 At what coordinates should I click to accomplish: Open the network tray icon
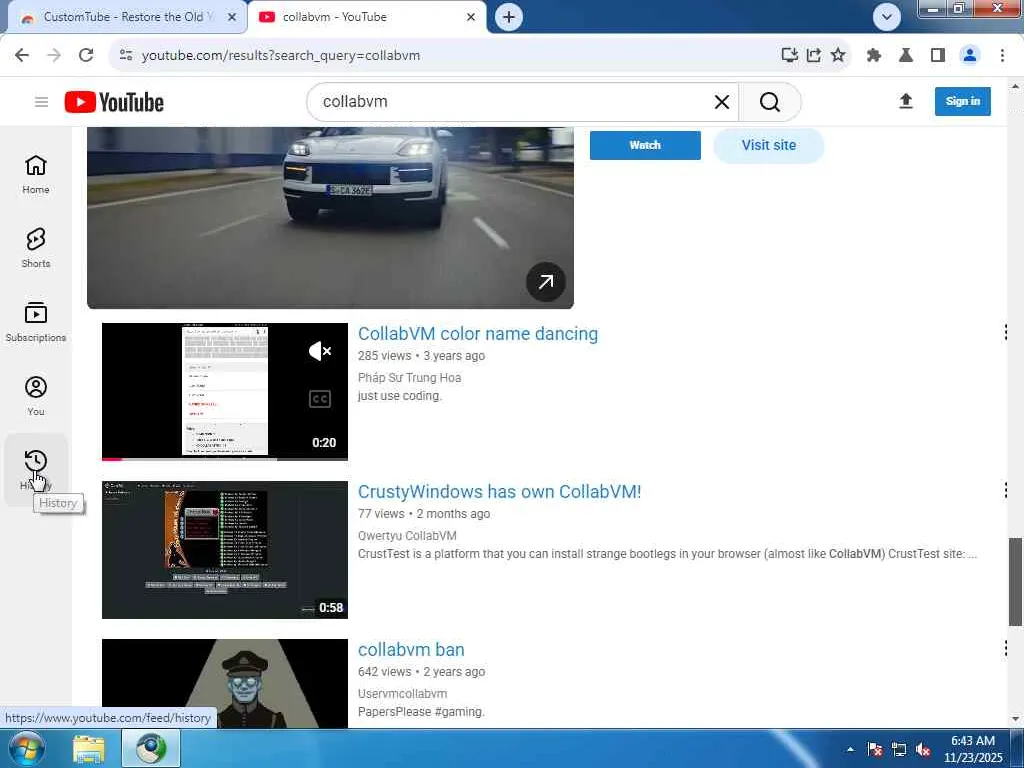click(899, 749)
